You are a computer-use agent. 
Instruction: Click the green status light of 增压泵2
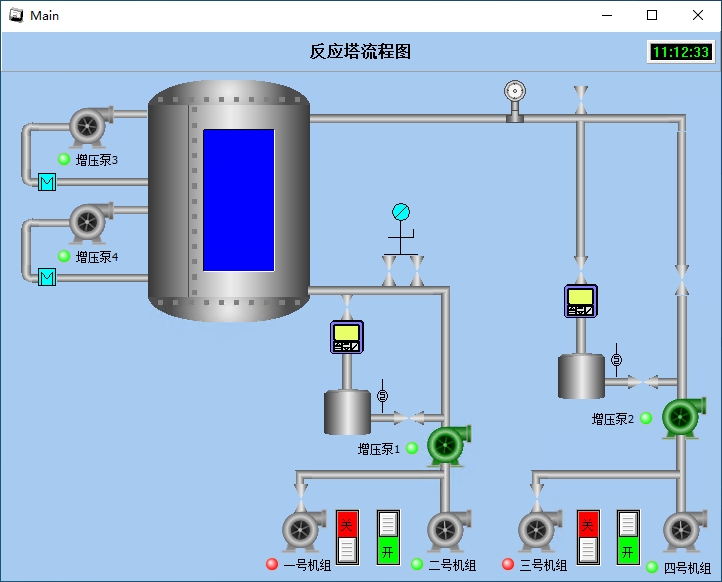pos(646,418)
